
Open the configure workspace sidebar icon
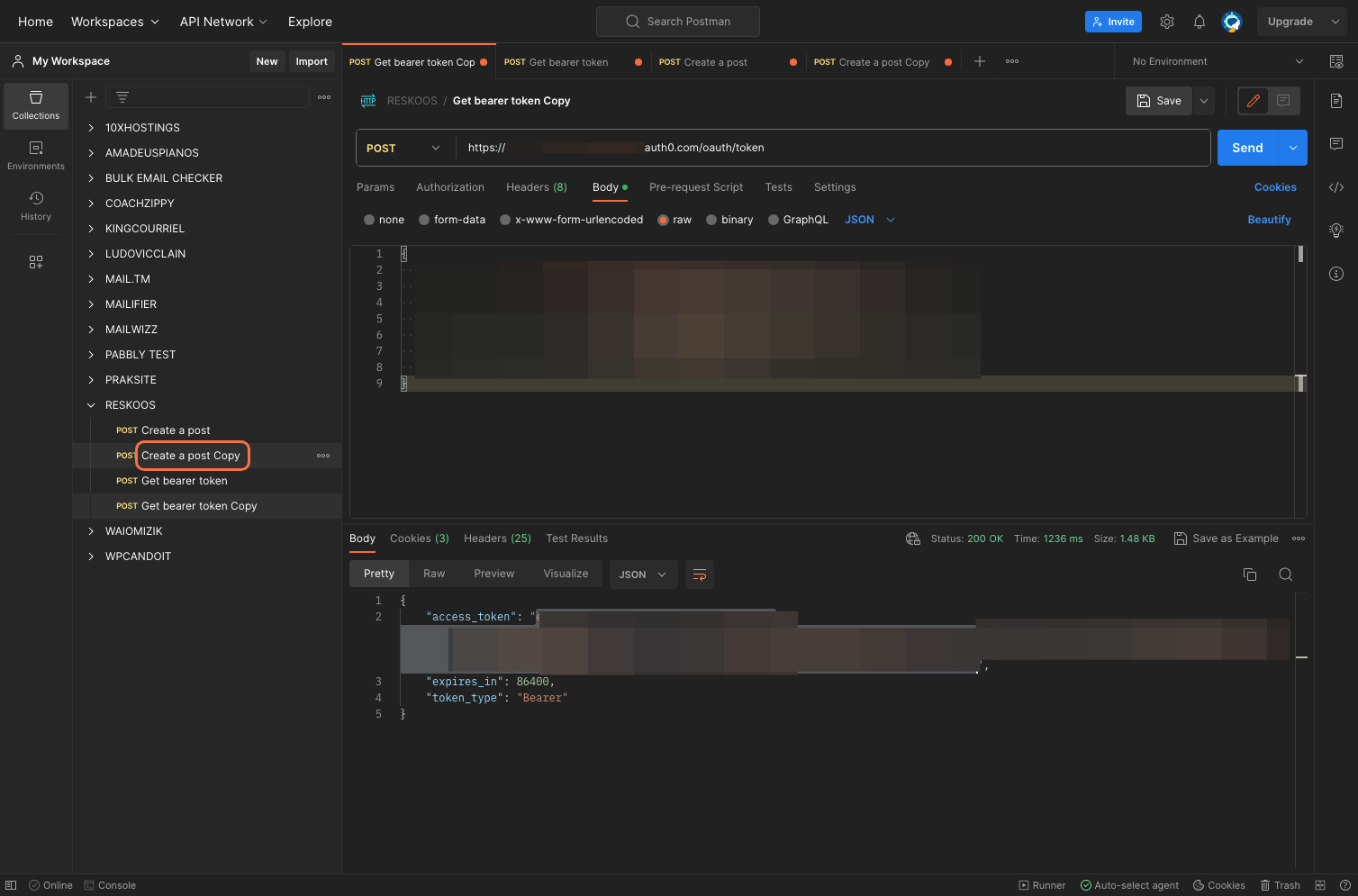coord(36,262)
